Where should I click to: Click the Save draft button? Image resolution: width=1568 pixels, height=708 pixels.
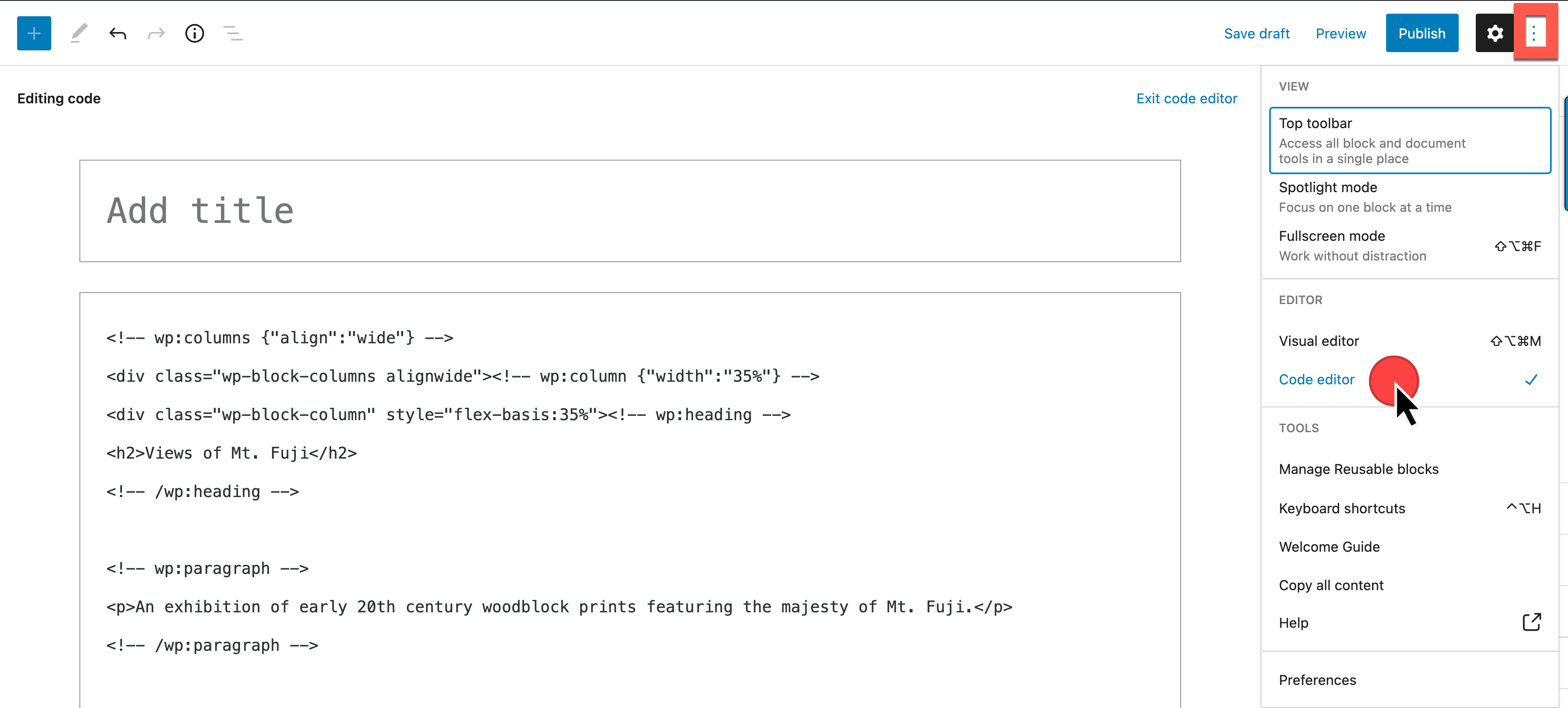point(1256,33)
